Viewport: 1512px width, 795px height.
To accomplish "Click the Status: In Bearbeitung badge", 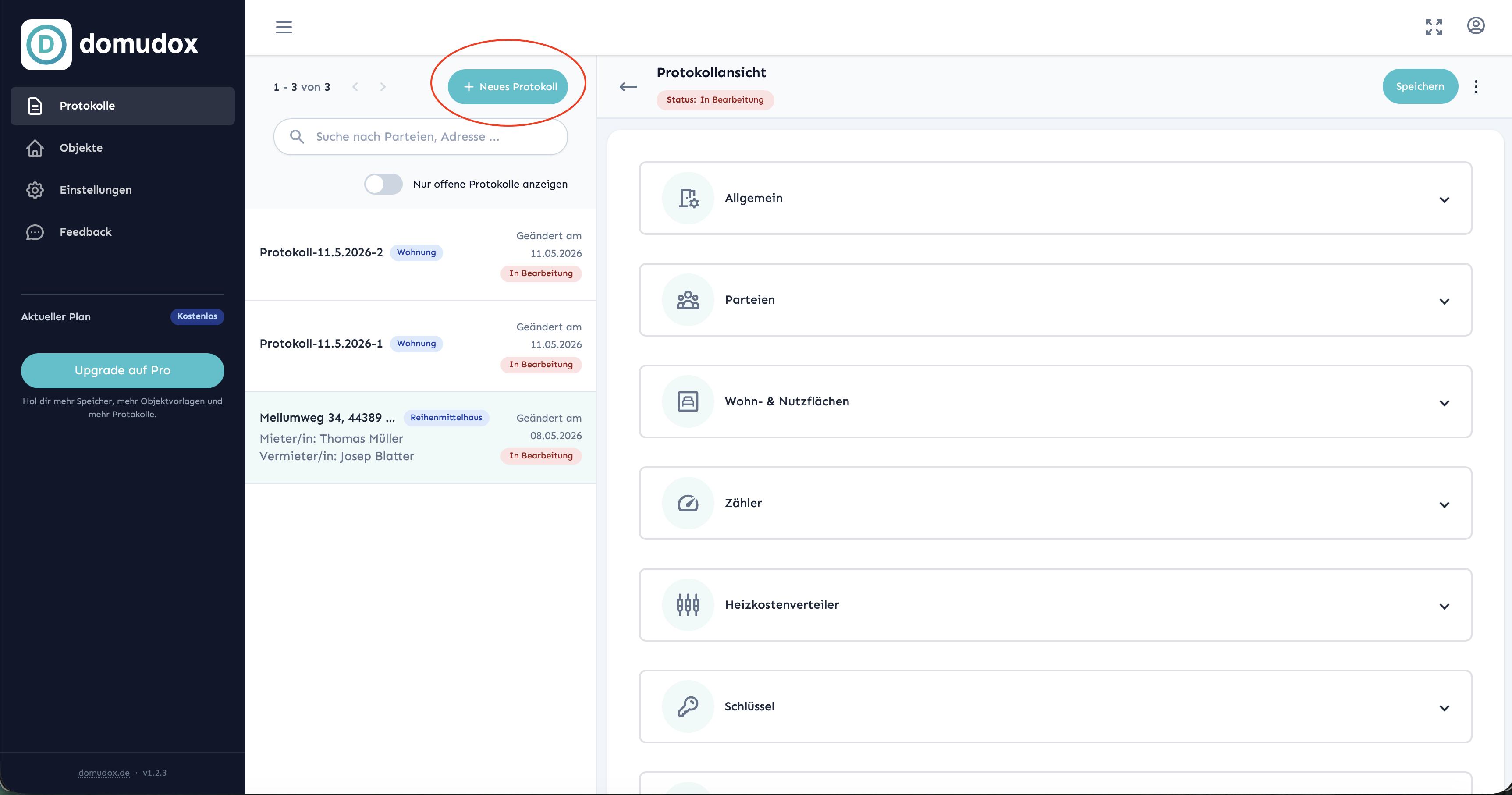I will (x=715, y=100).
